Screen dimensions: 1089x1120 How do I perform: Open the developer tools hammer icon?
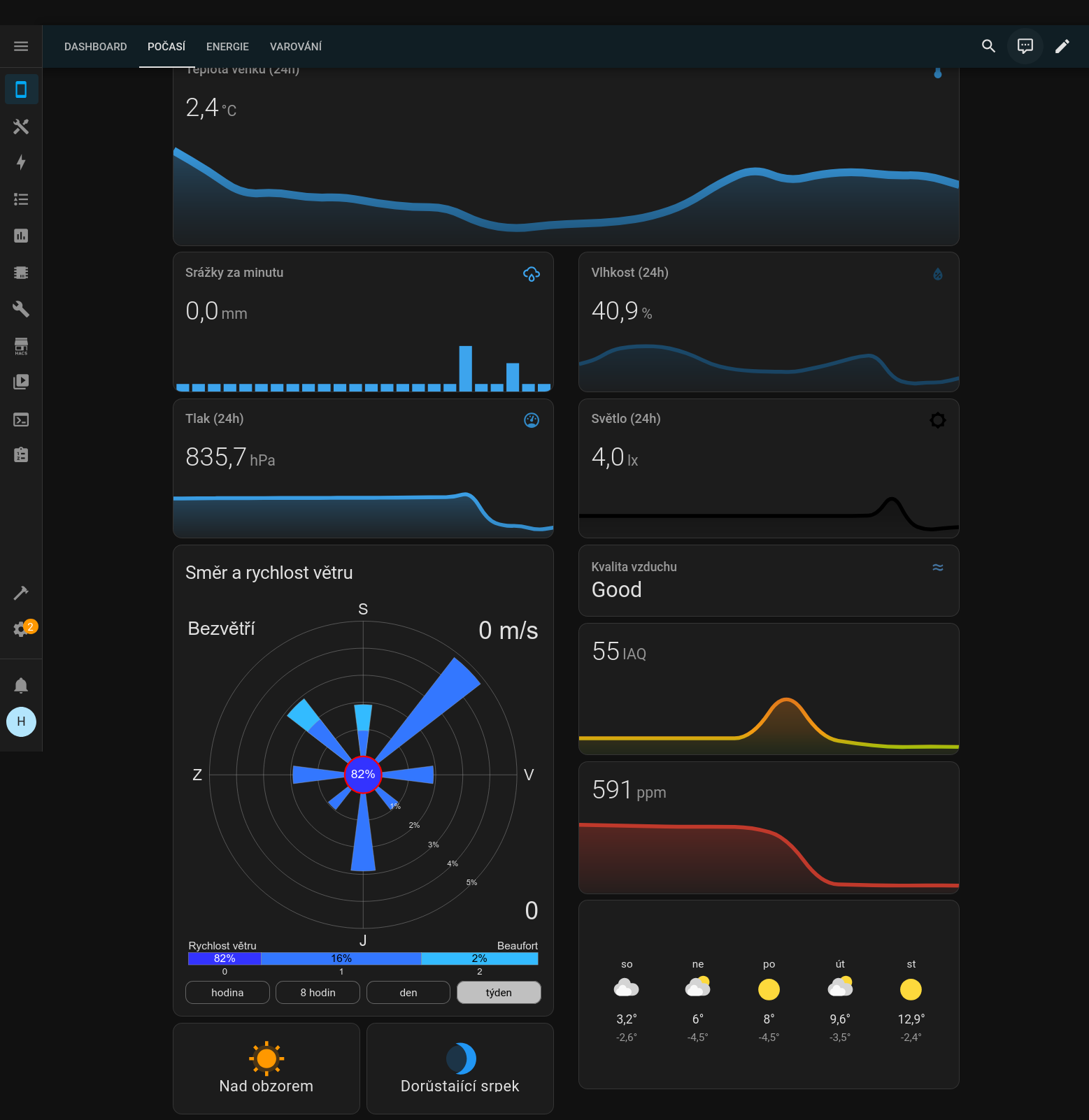pos(21,593)
